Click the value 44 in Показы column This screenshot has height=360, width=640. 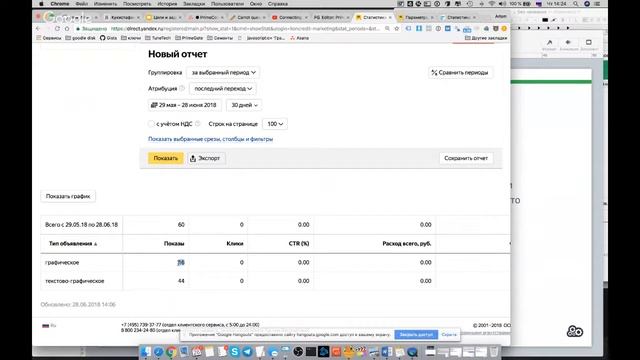click(x=181, y=281)
